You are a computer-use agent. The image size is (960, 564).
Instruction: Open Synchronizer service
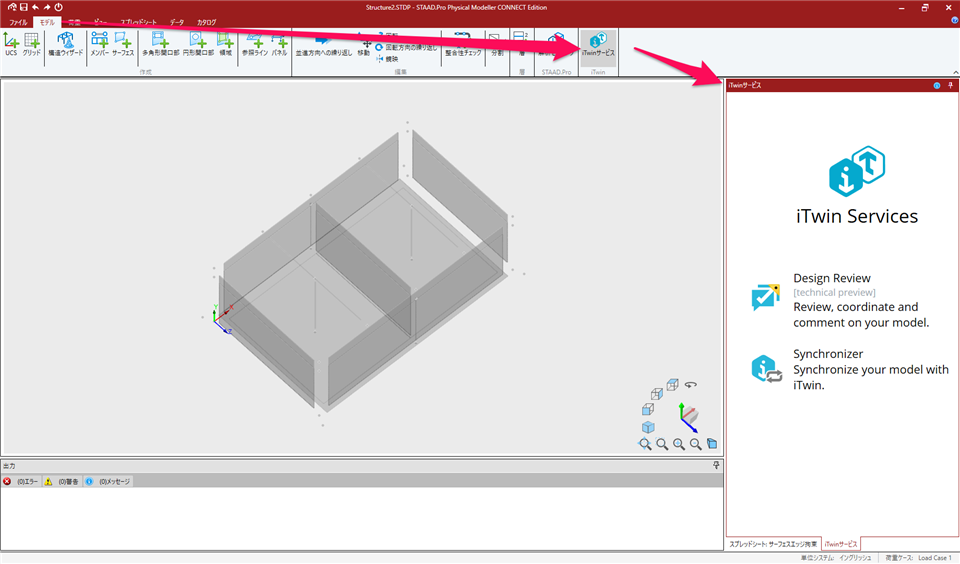(849, 369)
